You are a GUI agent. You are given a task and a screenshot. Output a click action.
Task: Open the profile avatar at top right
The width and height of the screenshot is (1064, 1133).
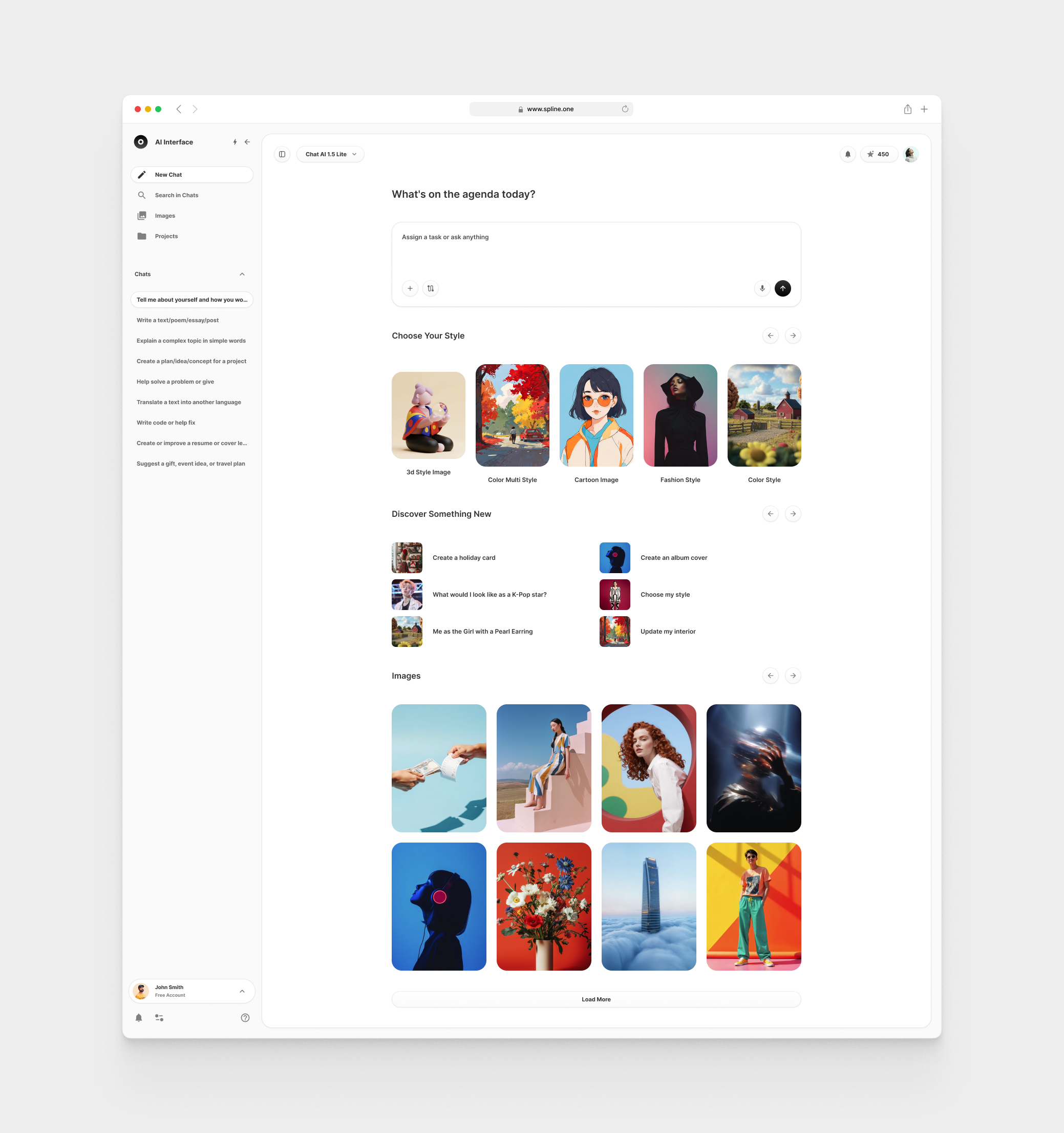910,155
